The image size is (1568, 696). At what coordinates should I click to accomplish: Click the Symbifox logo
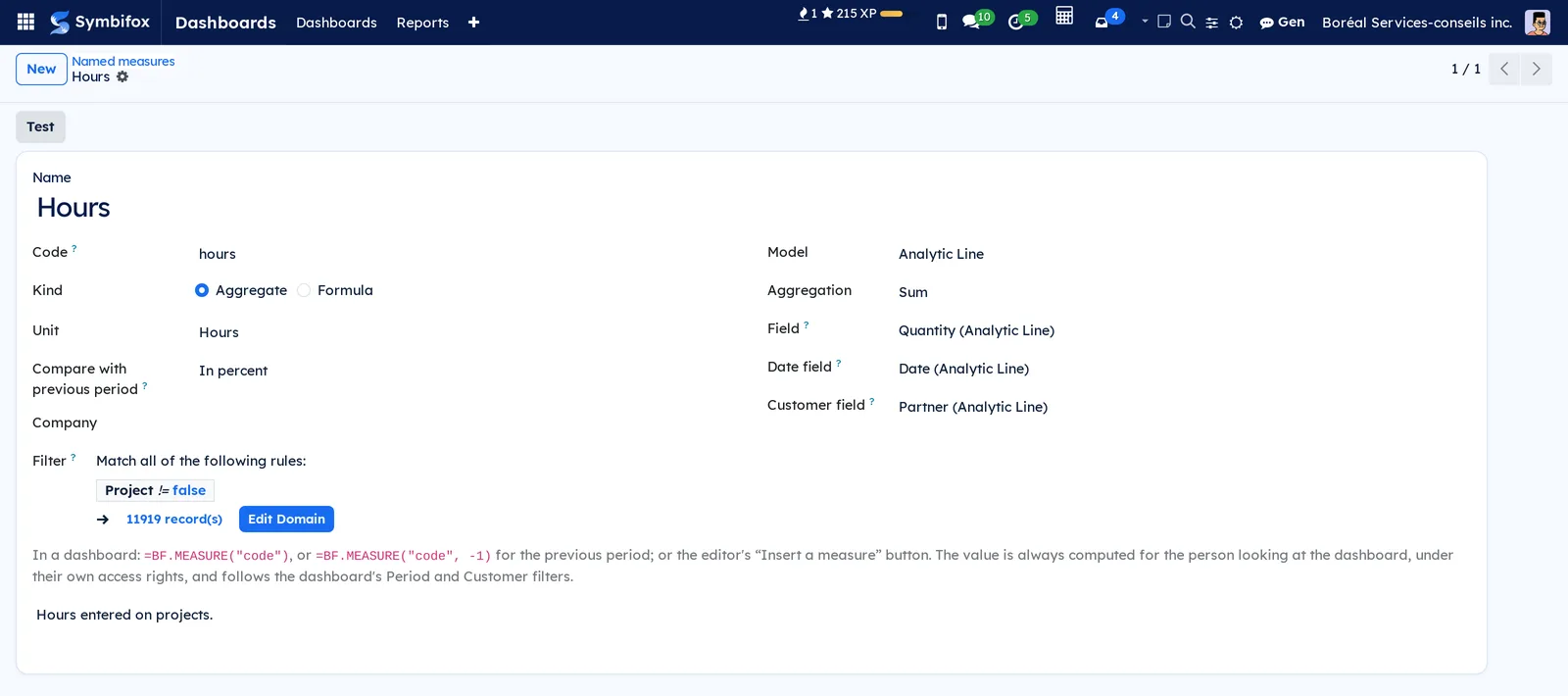tap(100, 22)
